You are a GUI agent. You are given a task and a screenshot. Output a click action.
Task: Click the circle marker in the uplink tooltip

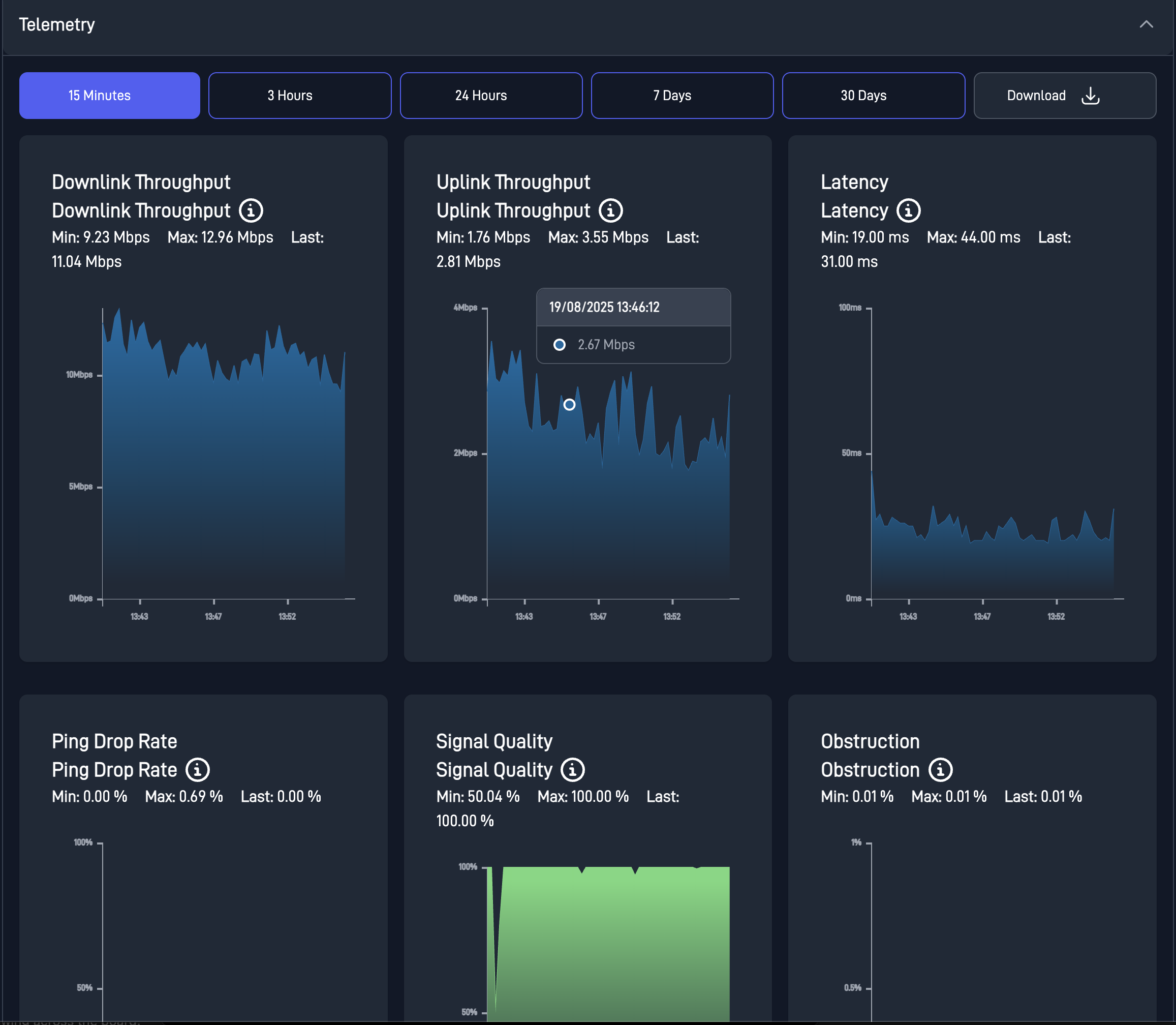559,344
